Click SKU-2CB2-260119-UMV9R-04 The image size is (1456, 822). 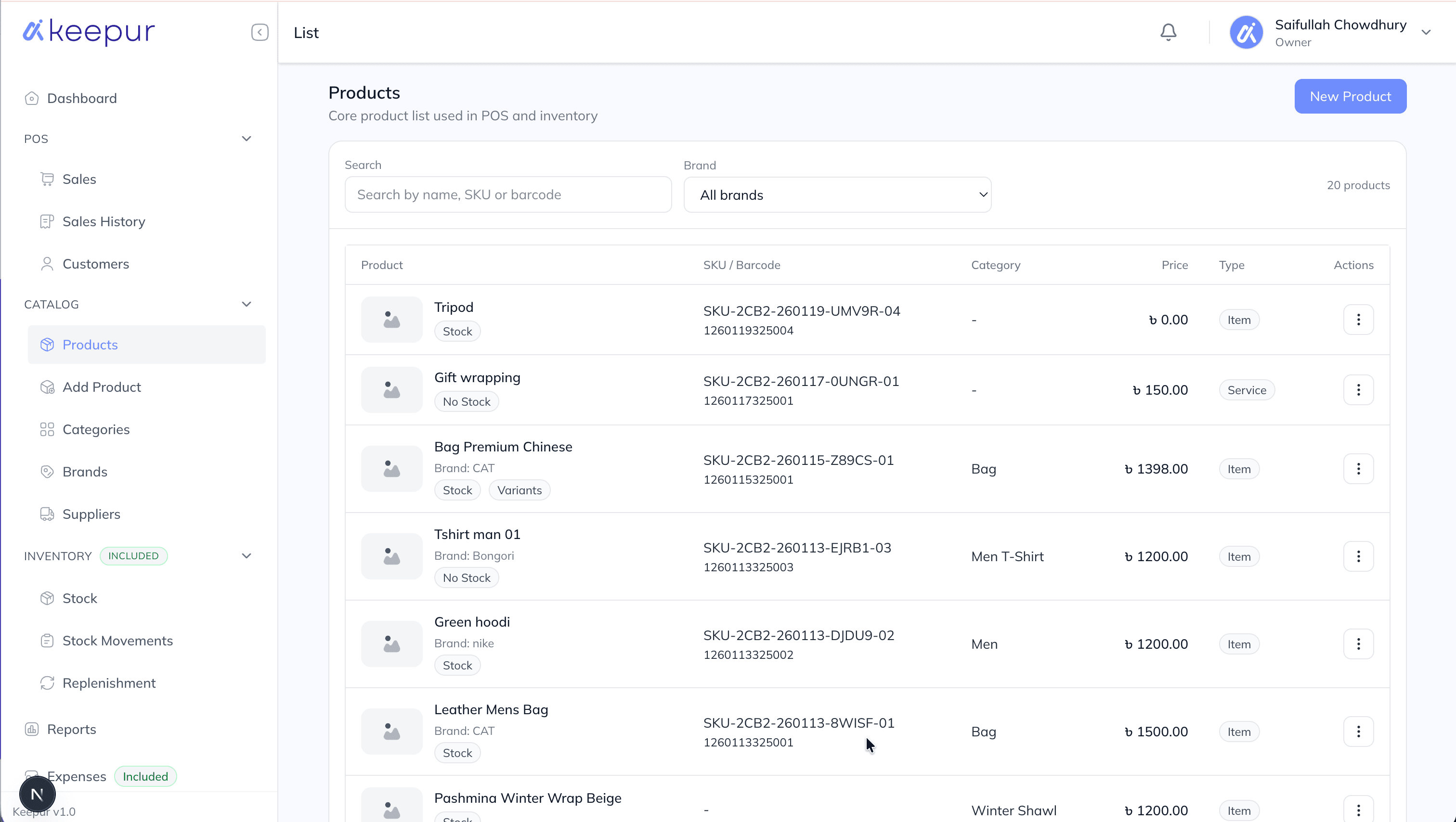click(x=802, y=311)
